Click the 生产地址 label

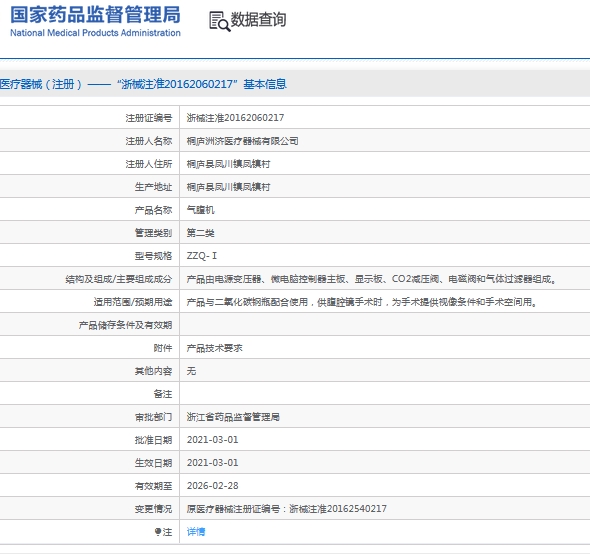coord(153,187)
